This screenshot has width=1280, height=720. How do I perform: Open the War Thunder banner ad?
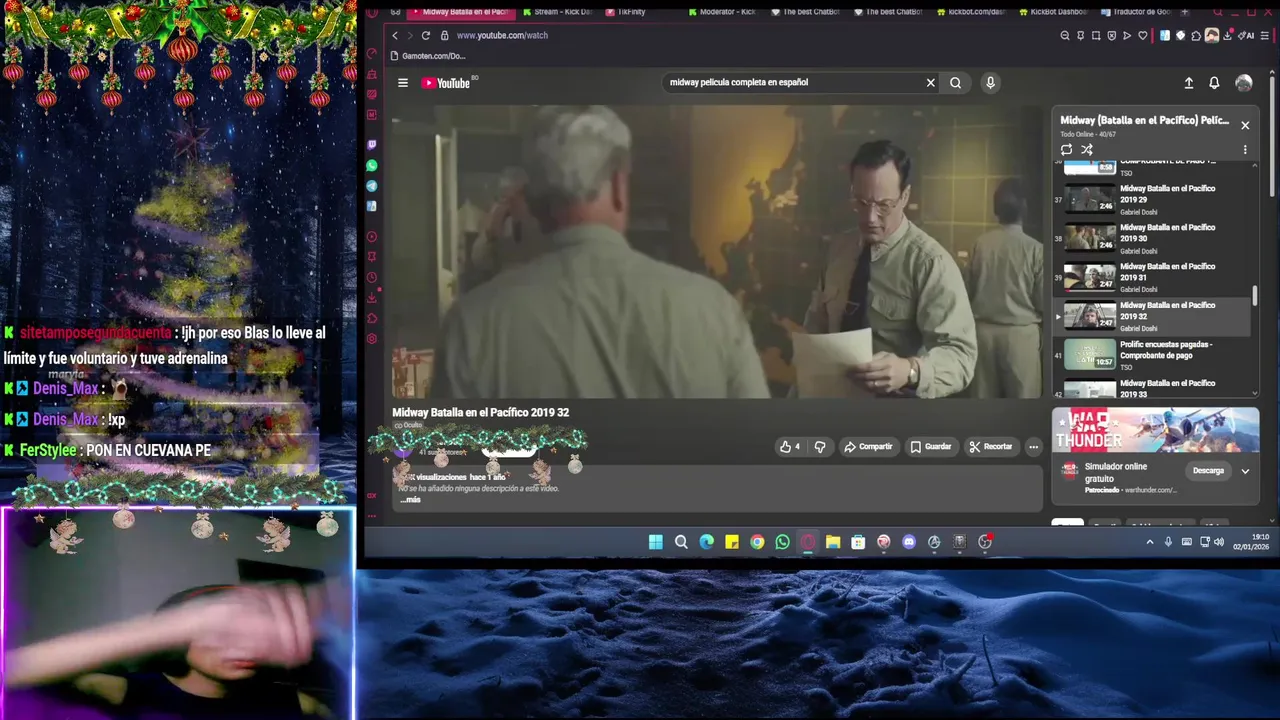(1155, 430)
